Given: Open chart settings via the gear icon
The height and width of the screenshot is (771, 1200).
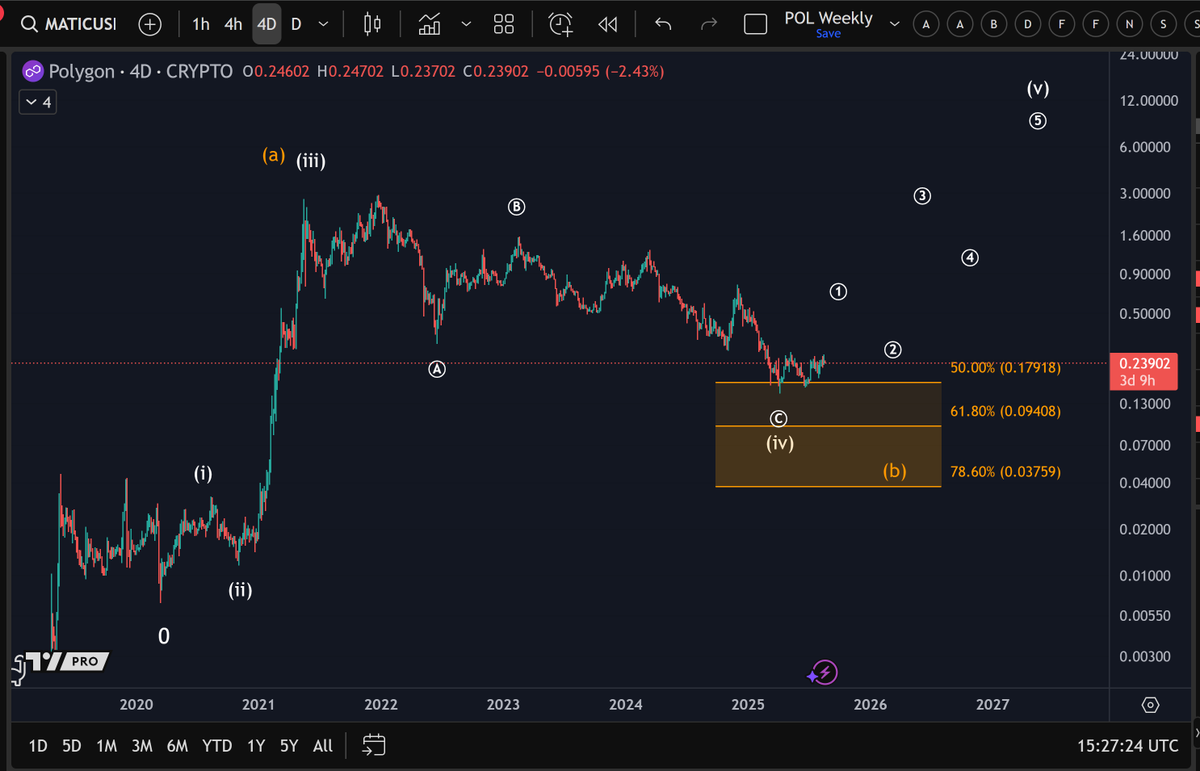Looking at the screenshot, I should (1150, 704).
